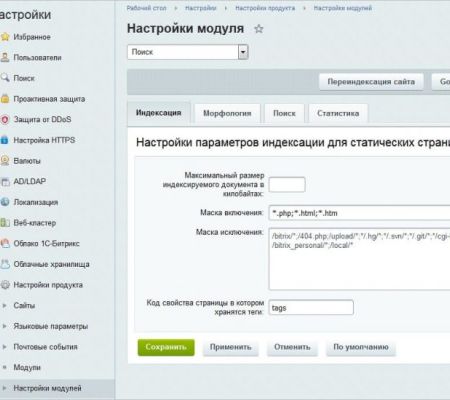Click the Проактивная защита lock icon
The height and width of the screenshot is (400, 450).
pos(5,99)
